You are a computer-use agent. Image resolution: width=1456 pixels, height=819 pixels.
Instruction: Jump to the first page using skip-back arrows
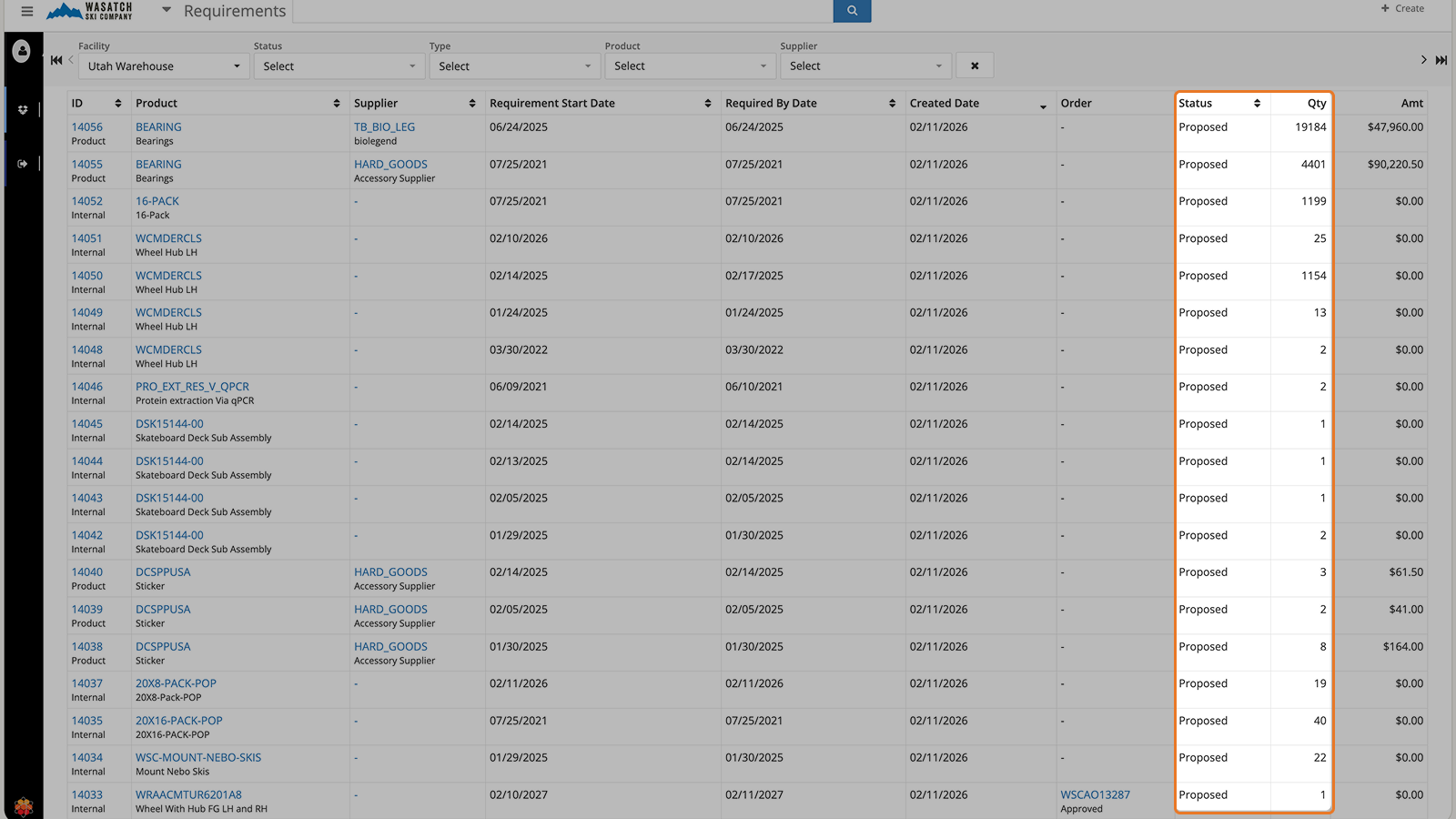(x=56, y=59)
